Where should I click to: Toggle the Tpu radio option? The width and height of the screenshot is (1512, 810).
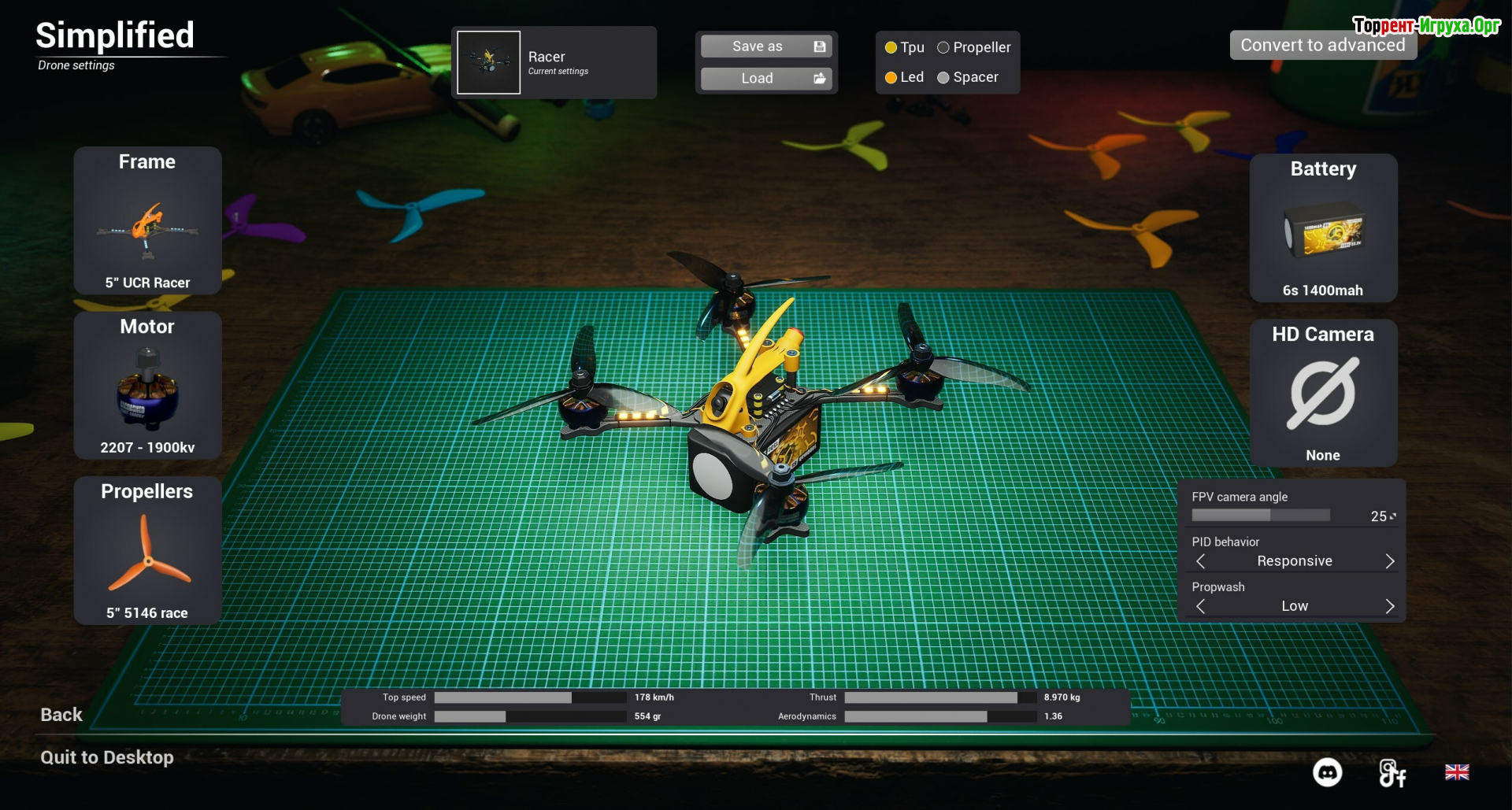coord(891,48)
